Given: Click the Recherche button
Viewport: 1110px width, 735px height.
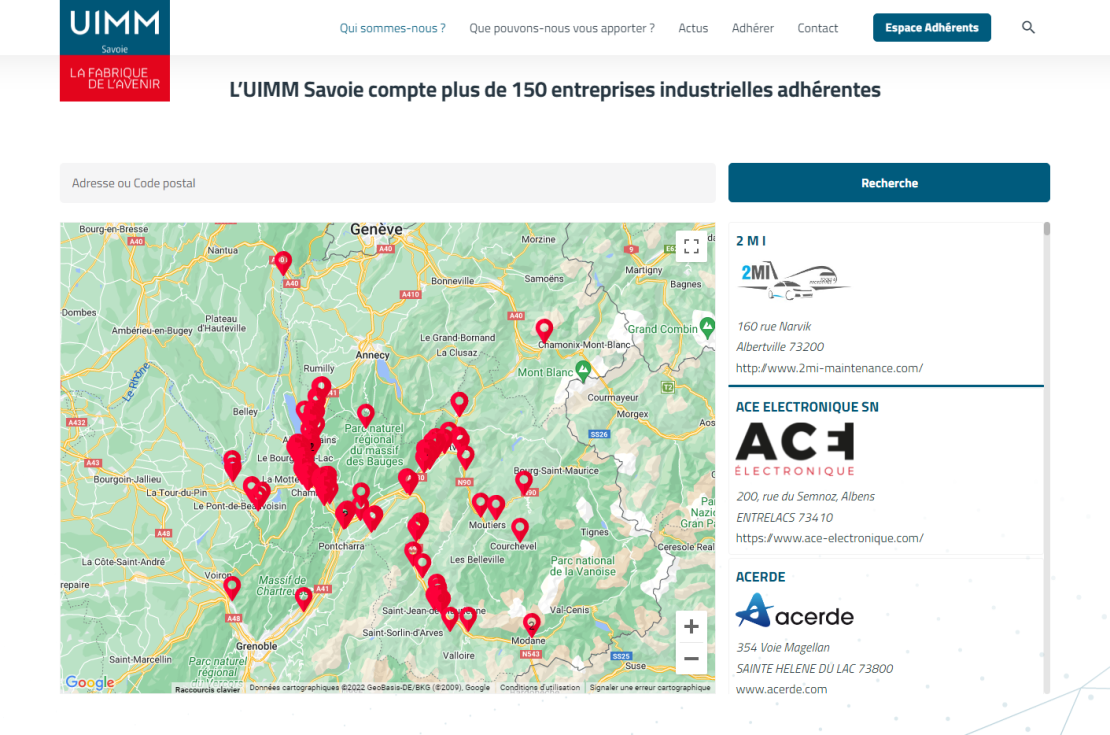Looking at the screenshot, I should (889, 183).
